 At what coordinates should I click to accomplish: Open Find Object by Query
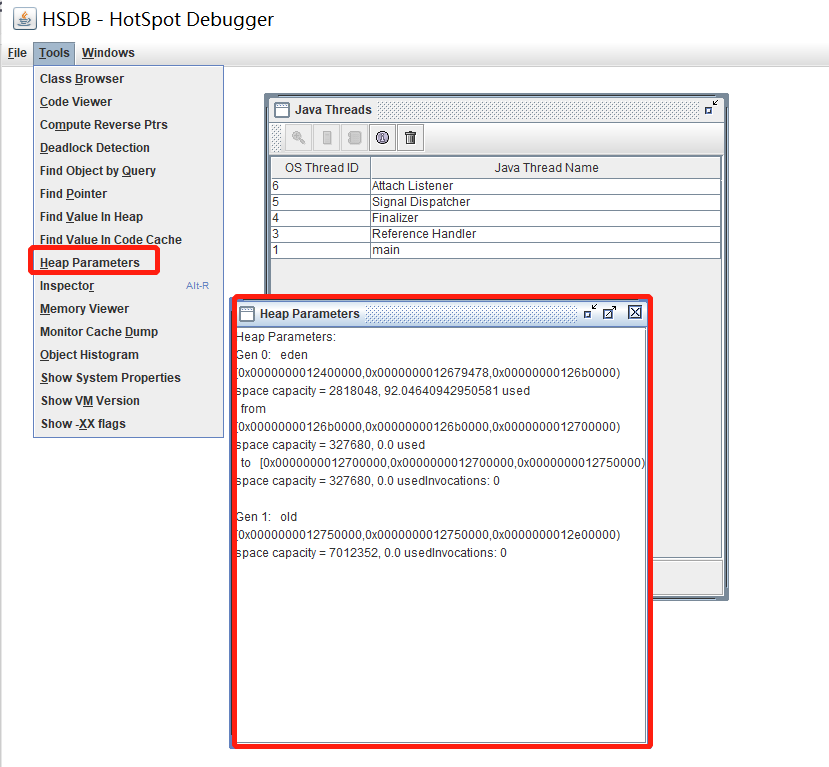click(128, 171)
